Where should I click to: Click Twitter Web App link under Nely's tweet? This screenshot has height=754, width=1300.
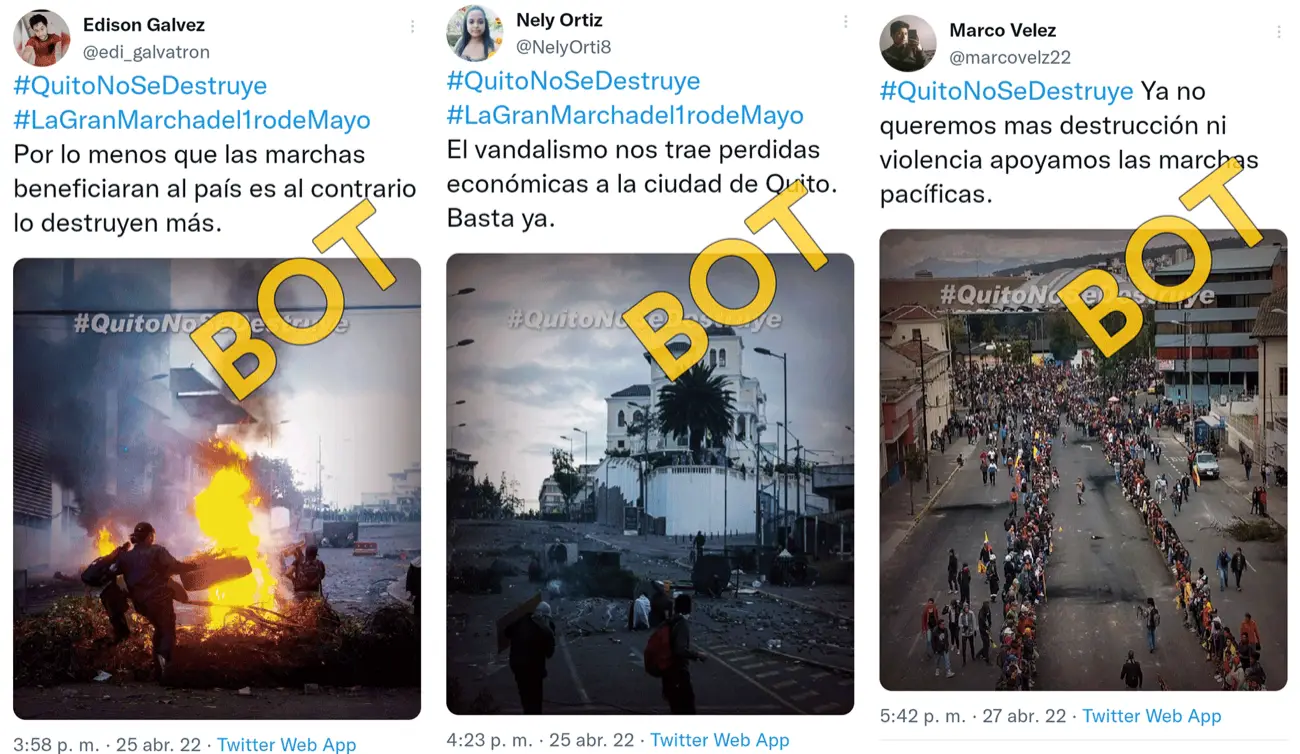(x=720, y=740)
